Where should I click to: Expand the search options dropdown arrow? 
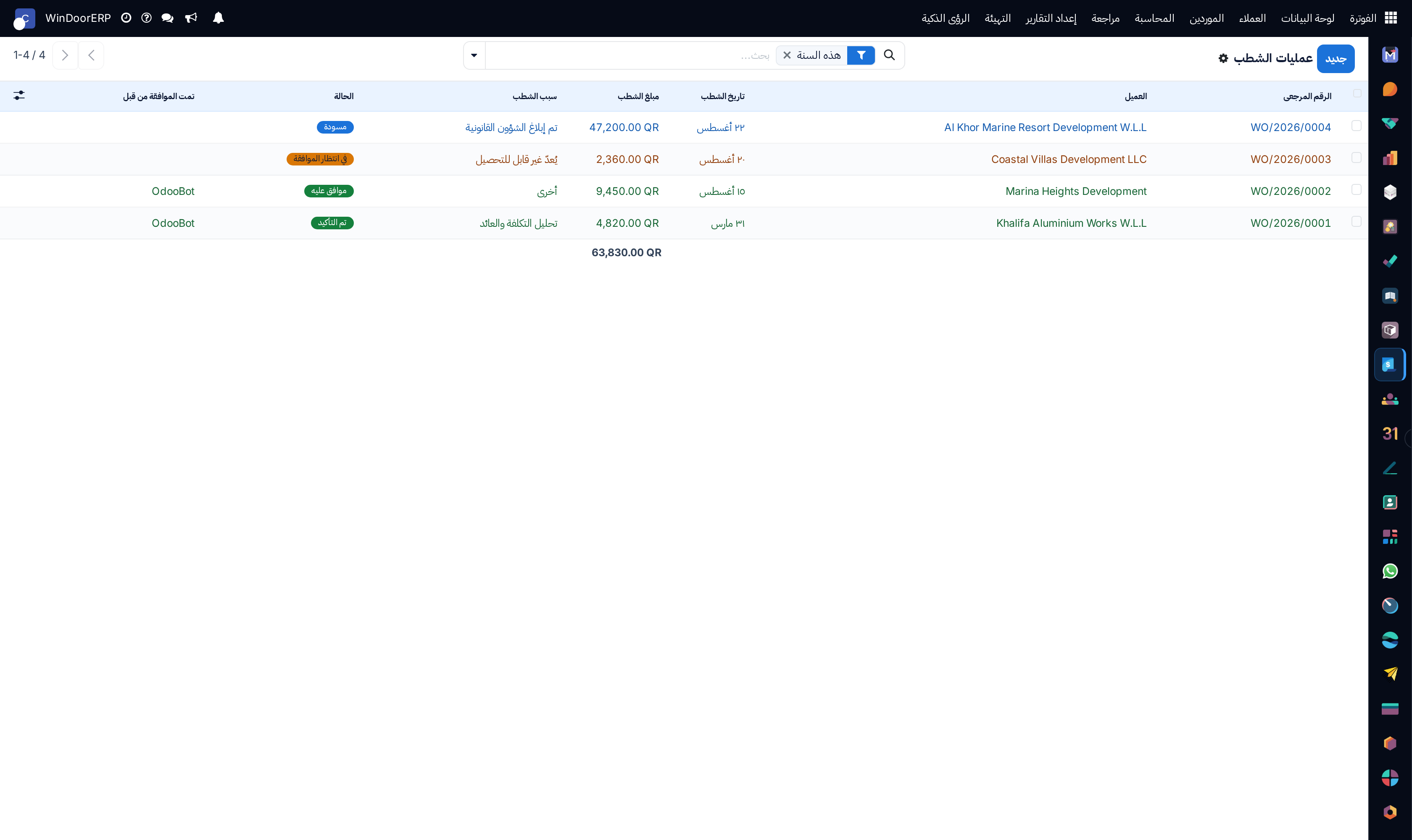coord(474,55)
